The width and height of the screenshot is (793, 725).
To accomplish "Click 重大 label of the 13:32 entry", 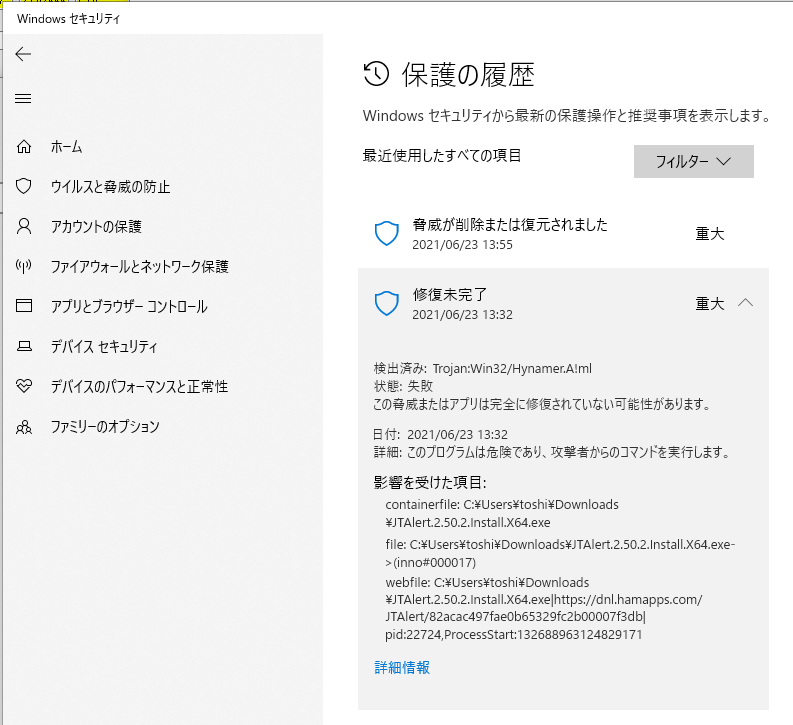I will 710,303.
